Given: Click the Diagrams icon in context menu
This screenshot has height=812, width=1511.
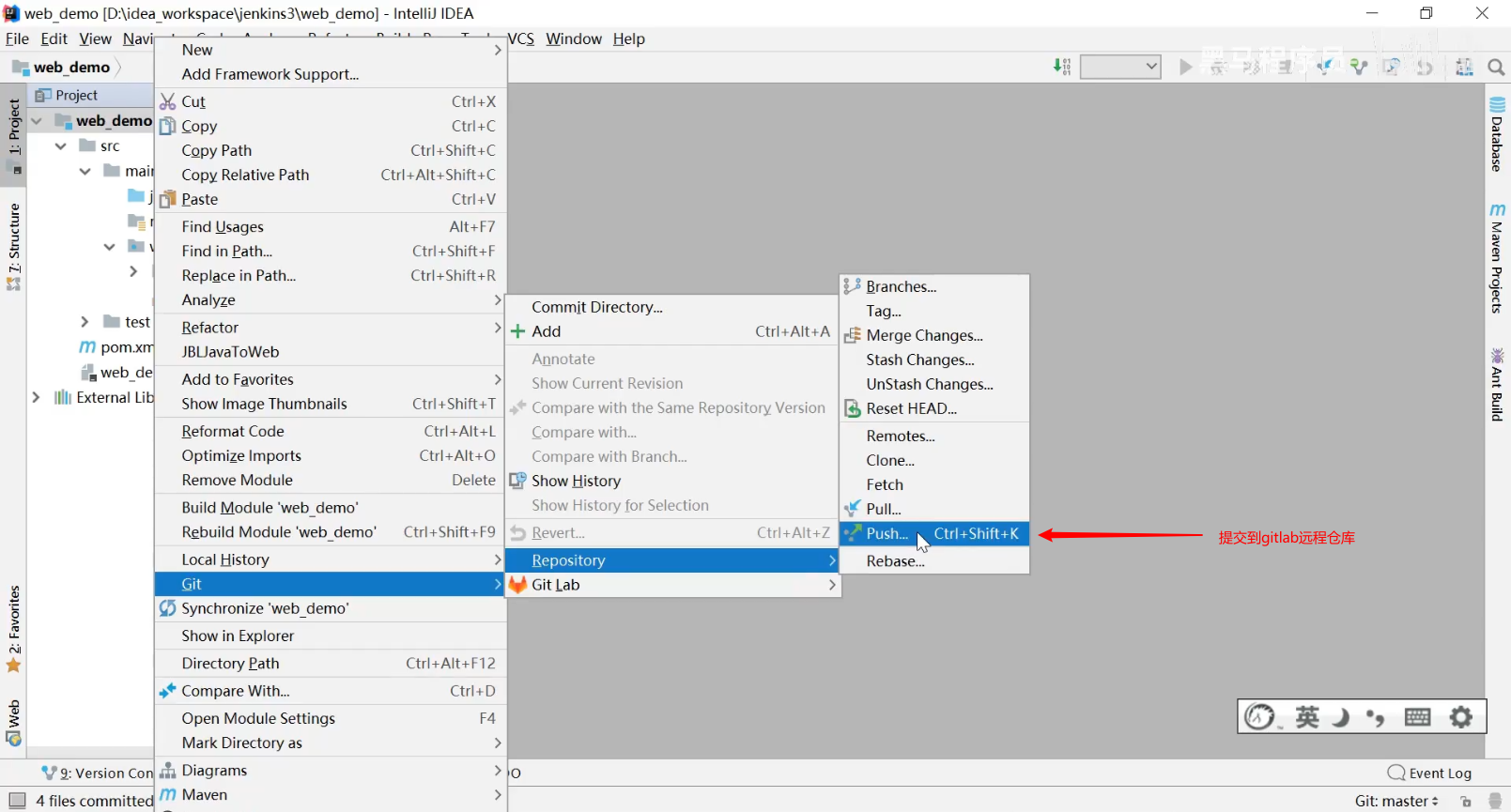Looking at the screenshot, I should (168, 770).
